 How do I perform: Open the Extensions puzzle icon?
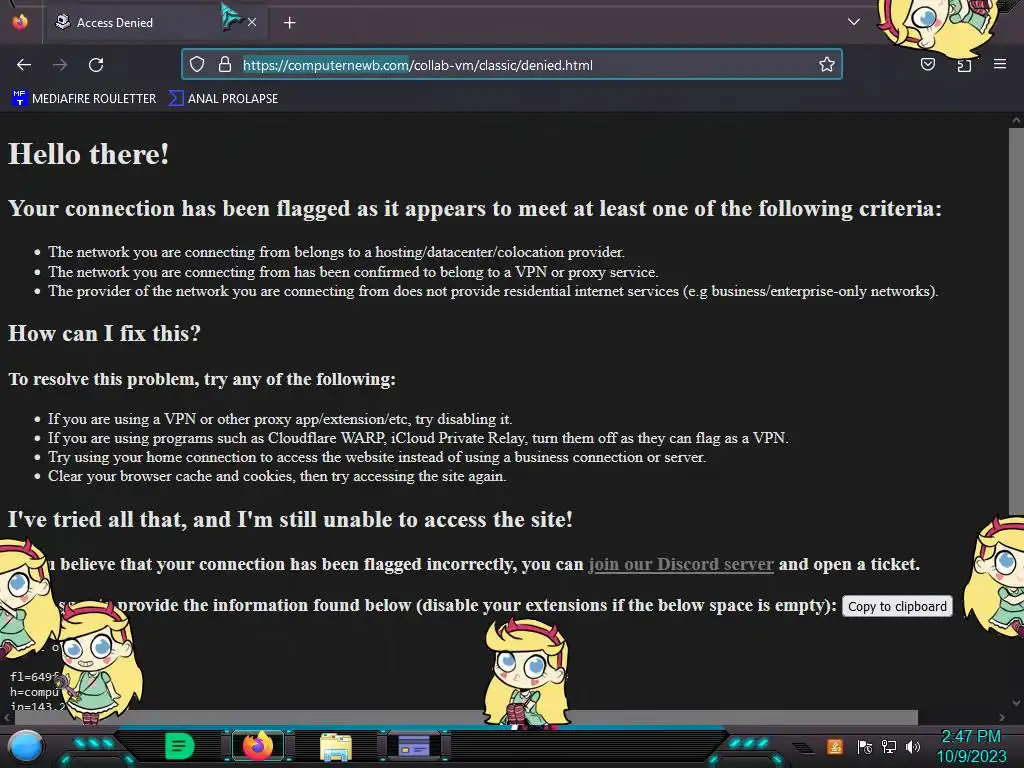coord(964,65)
